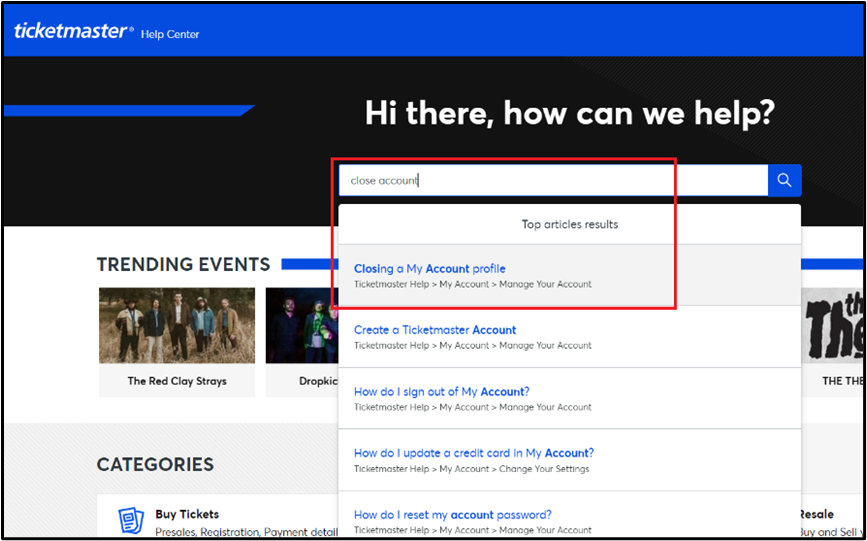Open the Dropkick event thumbnail

(x=302, y=325)
